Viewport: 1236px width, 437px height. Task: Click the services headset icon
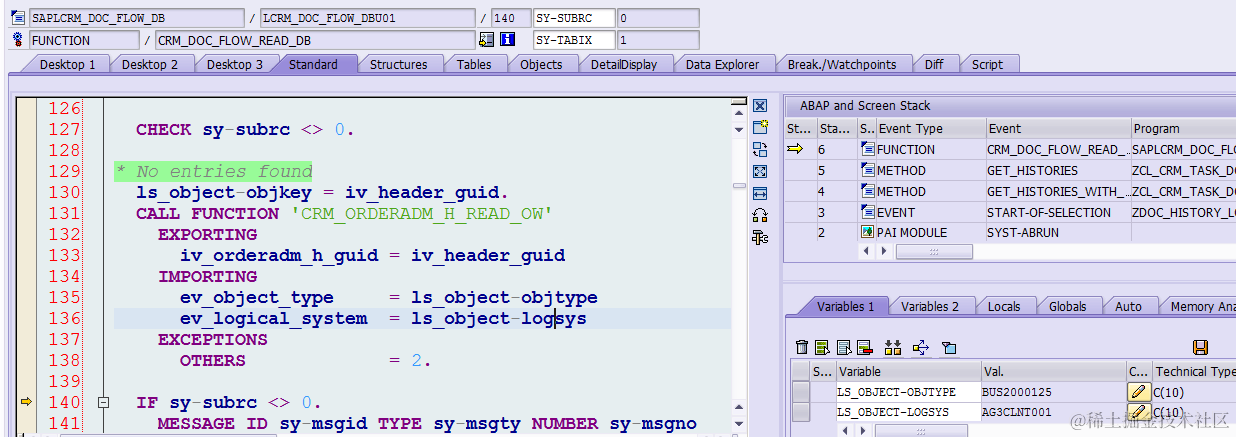pos(760,215)
